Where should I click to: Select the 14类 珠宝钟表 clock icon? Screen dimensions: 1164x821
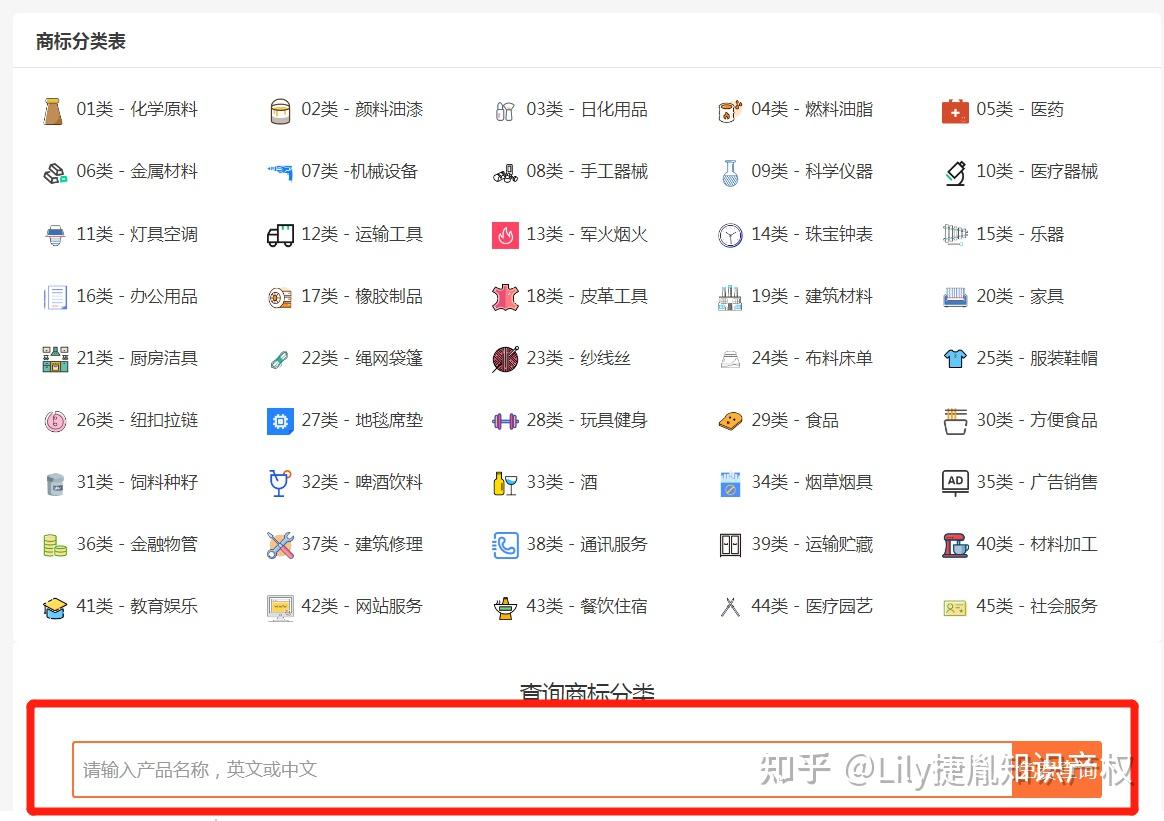click(729, 234)
